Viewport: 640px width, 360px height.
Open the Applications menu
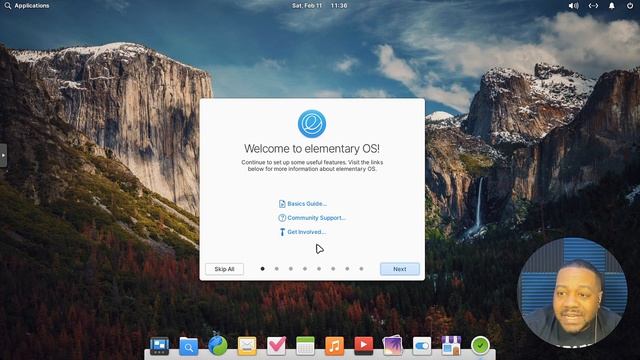click(x=27, y=6)
